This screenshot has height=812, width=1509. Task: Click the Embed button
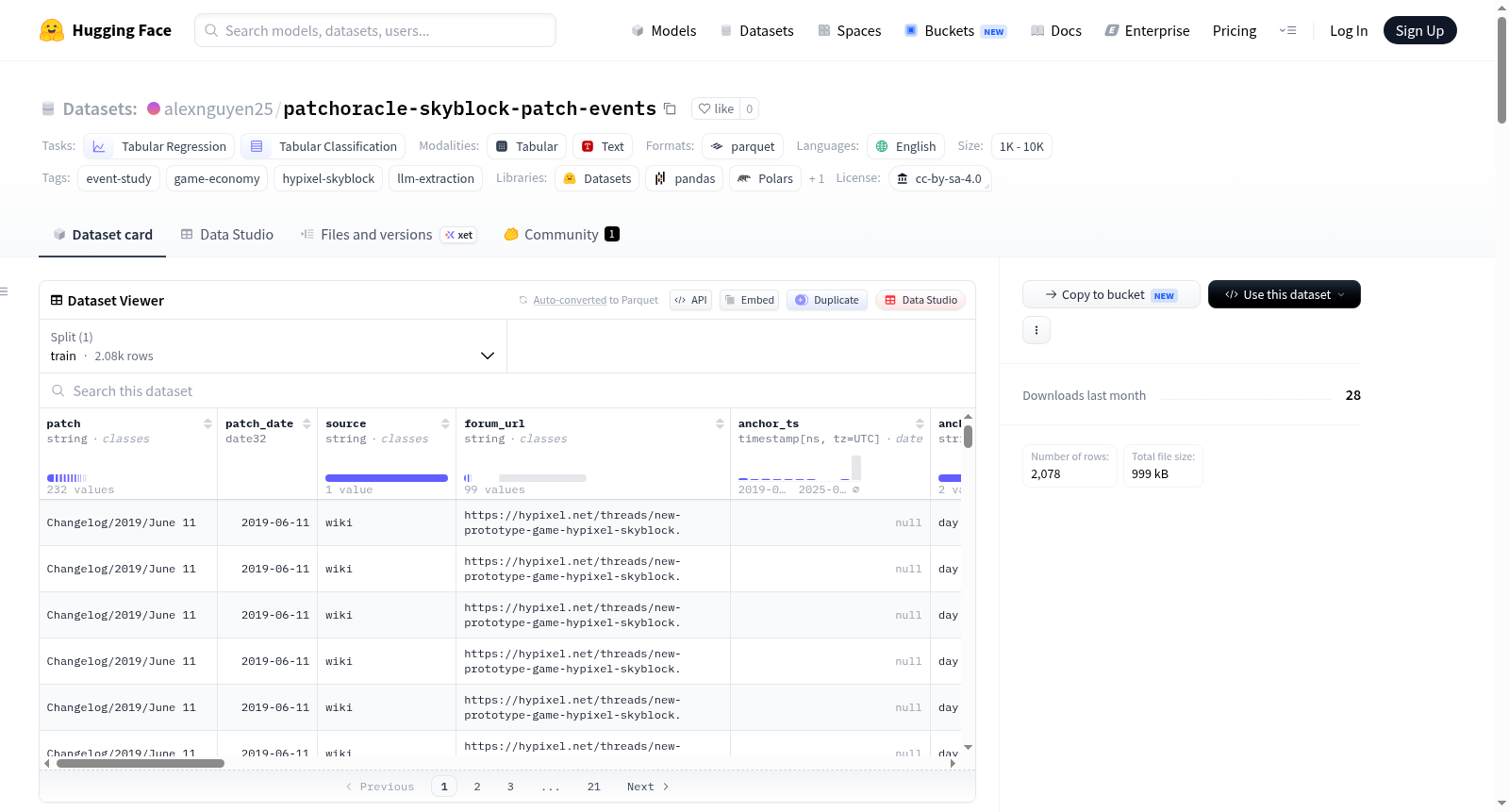point(749,300)
